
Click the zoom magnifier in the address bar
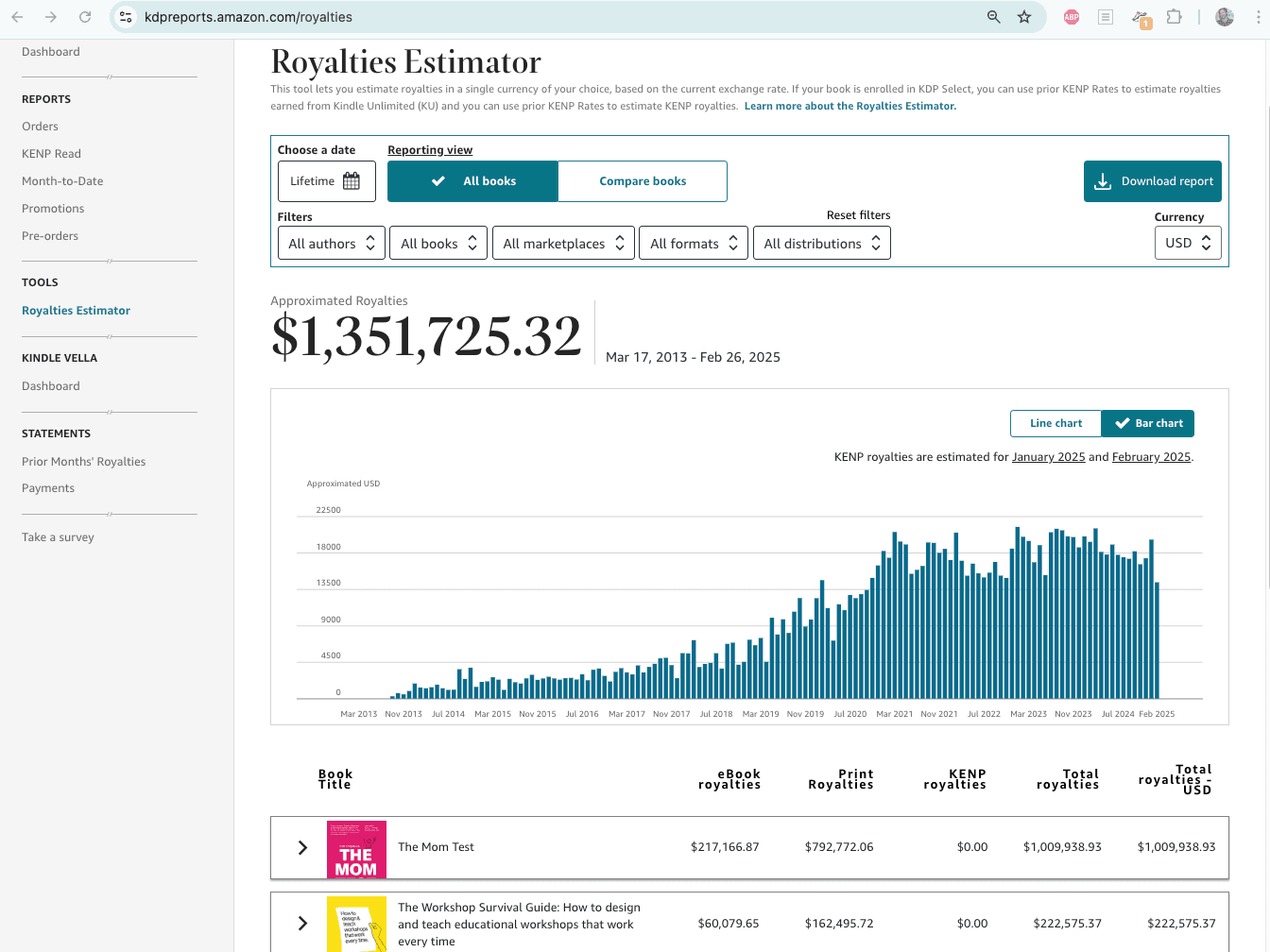coord(991,16)
